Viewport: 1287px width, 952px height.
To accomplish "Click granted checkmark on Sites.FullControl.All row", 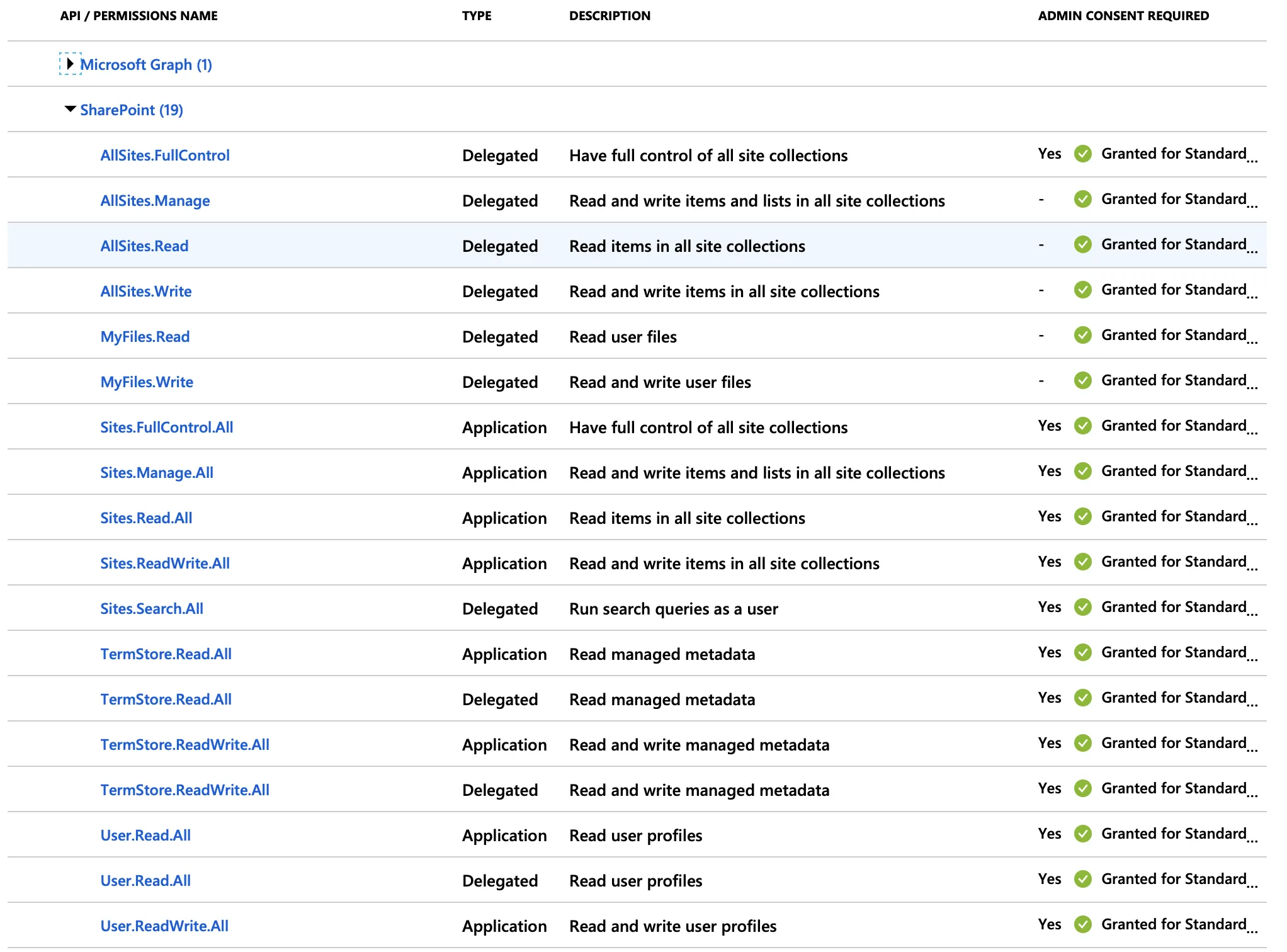I will tap(1082, 426).
